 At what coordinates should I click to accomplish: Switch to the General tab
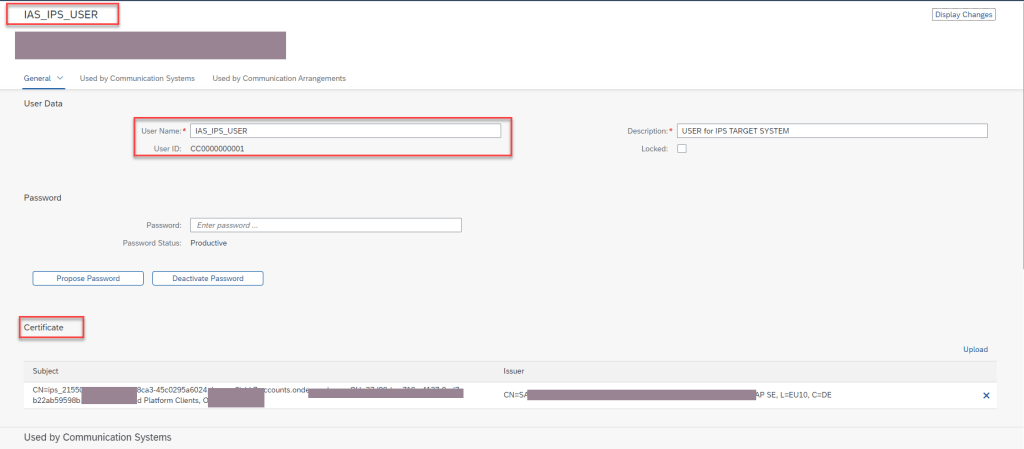pos(37,78)
